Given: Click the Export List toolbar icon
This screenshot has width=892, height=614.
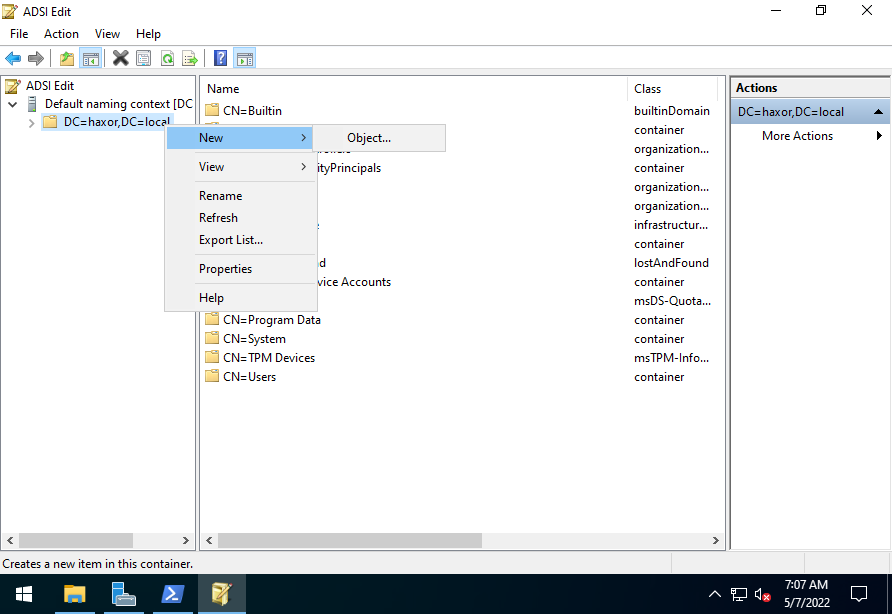Looking at the screenshot, I should tap(189, 58).
